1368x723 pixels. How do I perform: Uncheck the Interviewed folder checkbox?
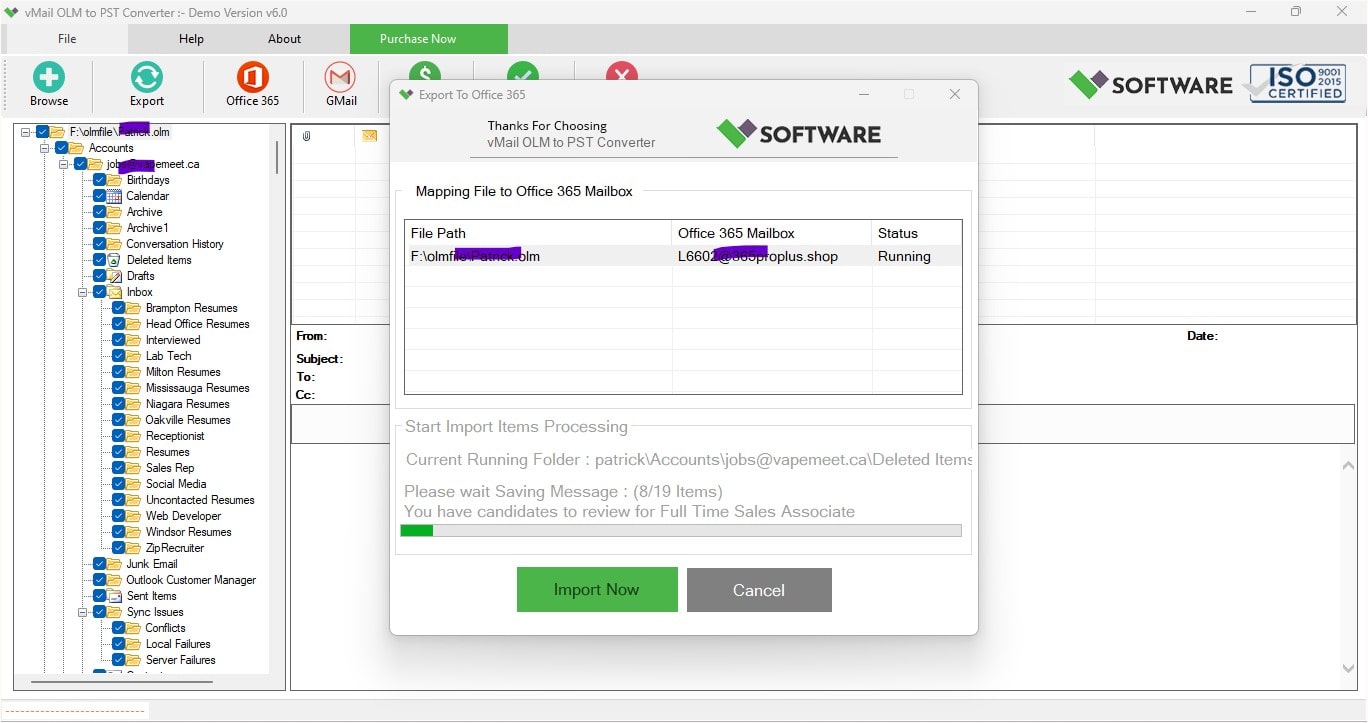(118, 340)
